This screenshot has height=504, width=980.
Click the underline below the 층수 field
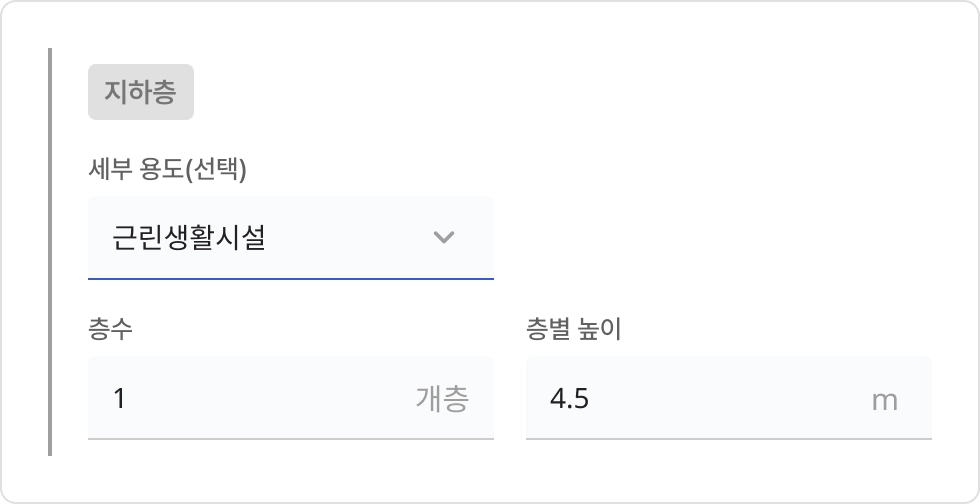[290, 438]
